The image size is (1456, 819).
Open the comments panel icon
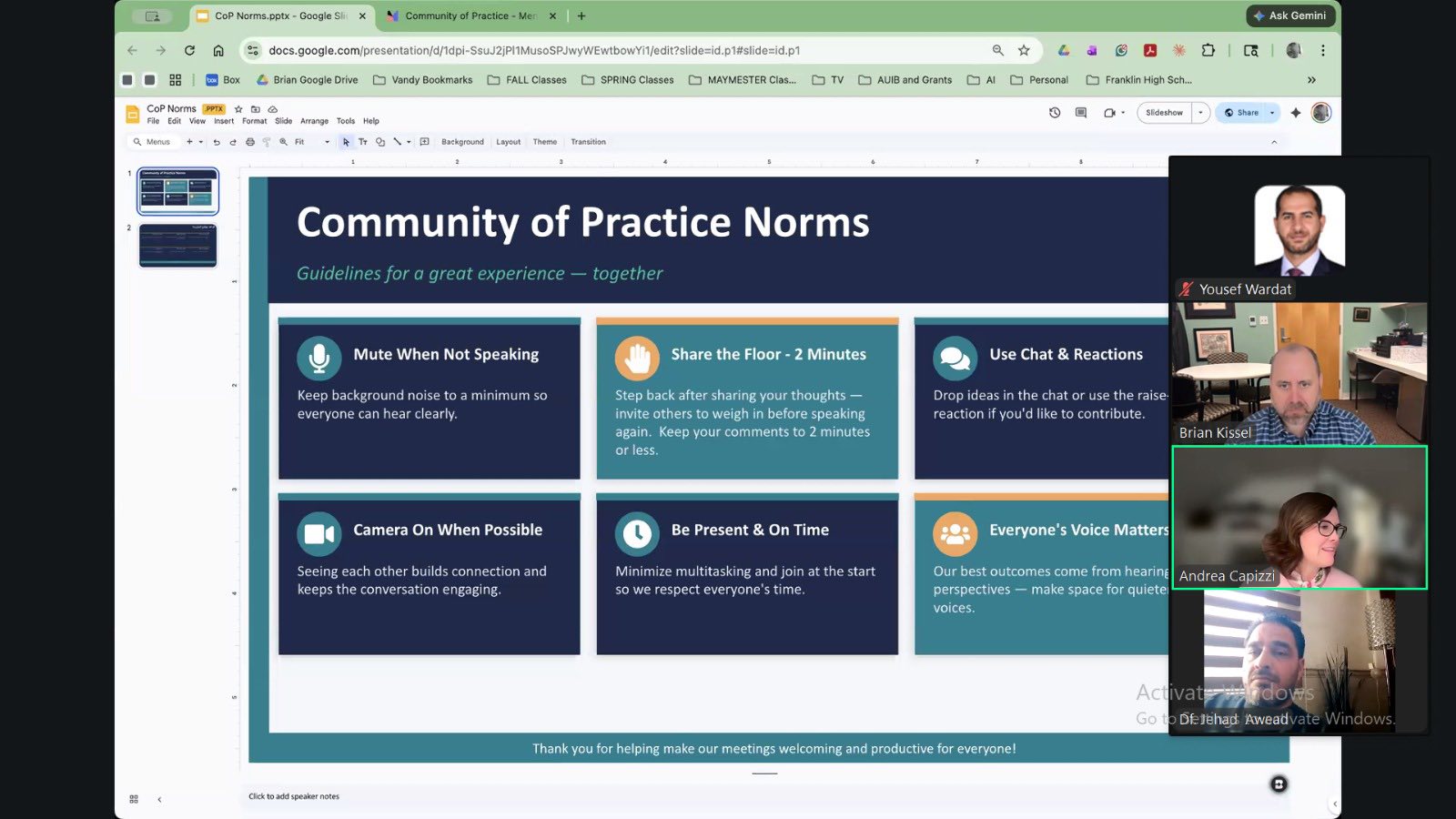pyautogui.click(x=1081, y=113)
